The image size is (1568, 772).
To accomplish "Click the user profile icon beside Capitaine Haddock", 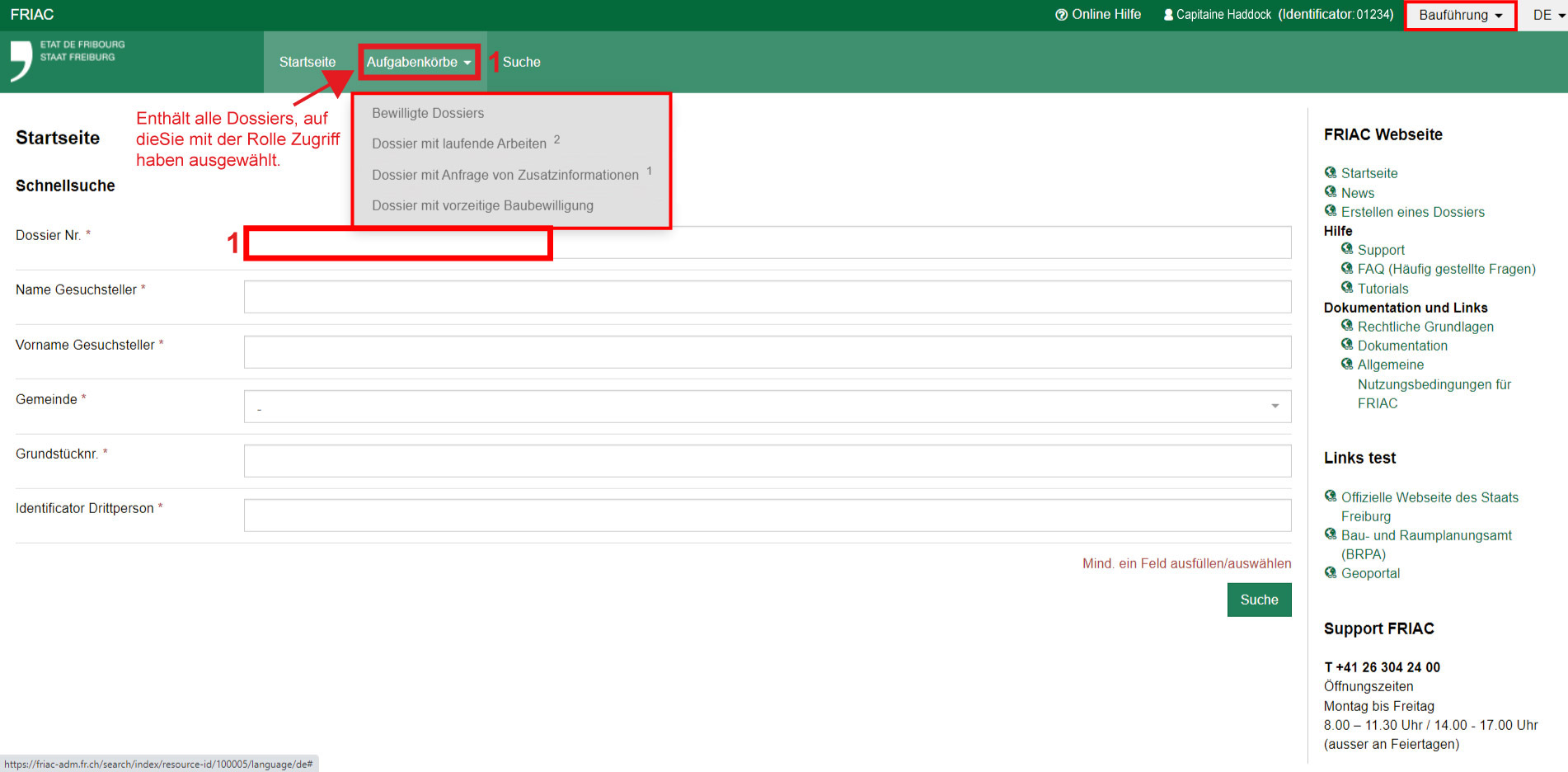I will (x=1167, y=15).
